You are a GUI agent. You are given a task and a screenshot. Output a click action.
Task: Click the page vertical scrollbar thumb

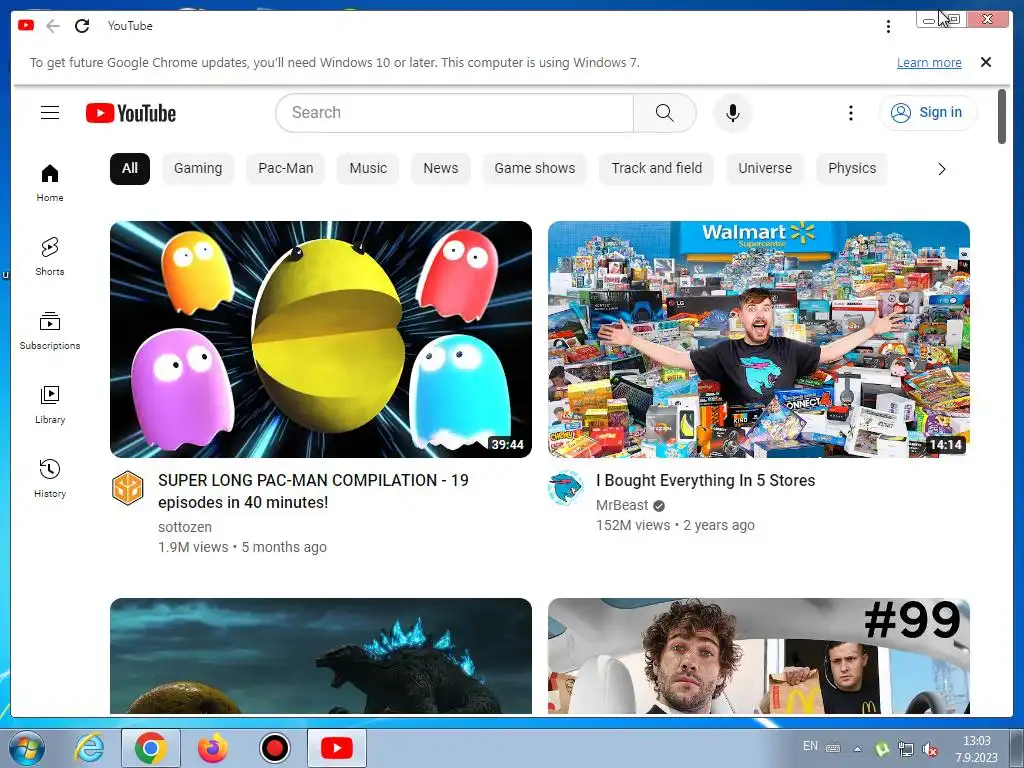(x=1002, y=116)
